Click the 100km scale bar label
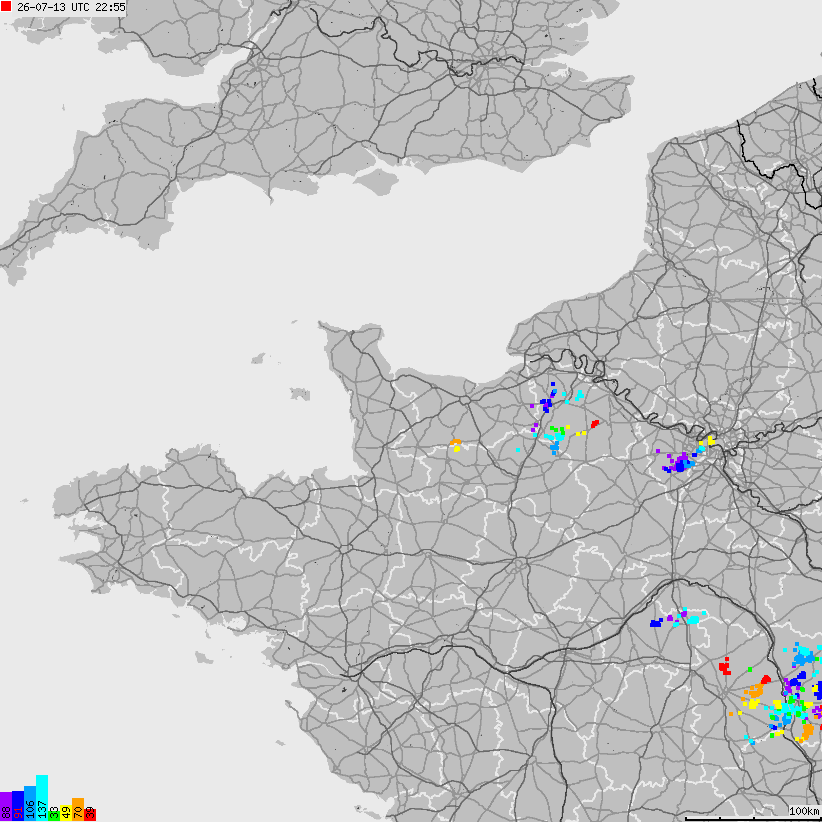 coord(805,812)
